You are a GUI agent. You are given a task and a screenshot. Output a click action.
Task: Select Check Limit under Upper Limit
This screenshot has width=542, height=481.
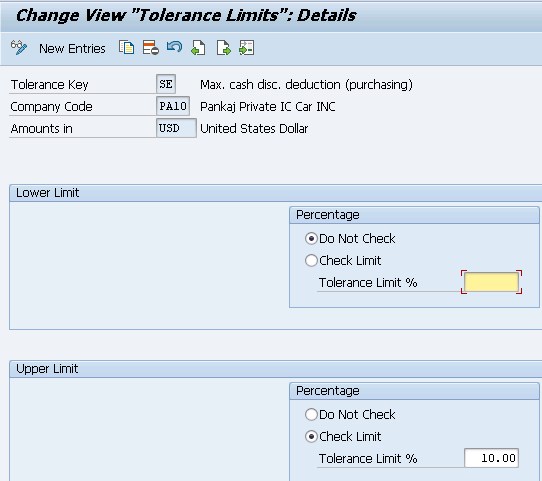311,436
